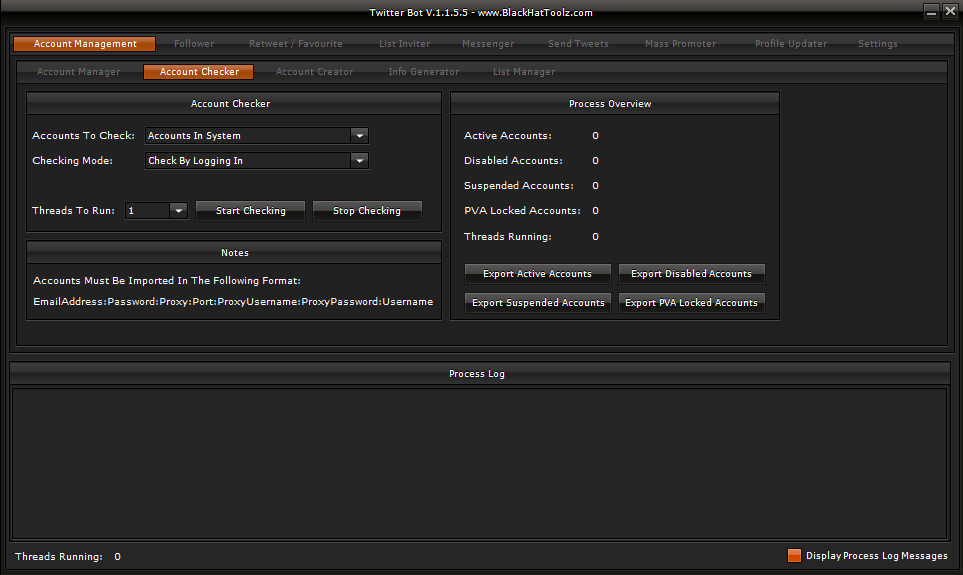Viewport: 963px width, 575px height.
Task: Stop Checking accounts
Action: 367,211
